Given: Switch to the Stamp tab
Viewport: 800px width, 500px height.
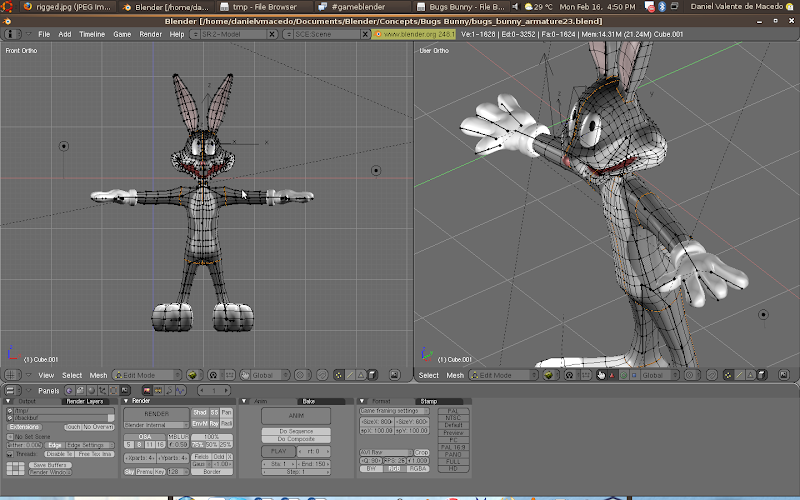Looking at the screenshot, I should pos(438,401).
